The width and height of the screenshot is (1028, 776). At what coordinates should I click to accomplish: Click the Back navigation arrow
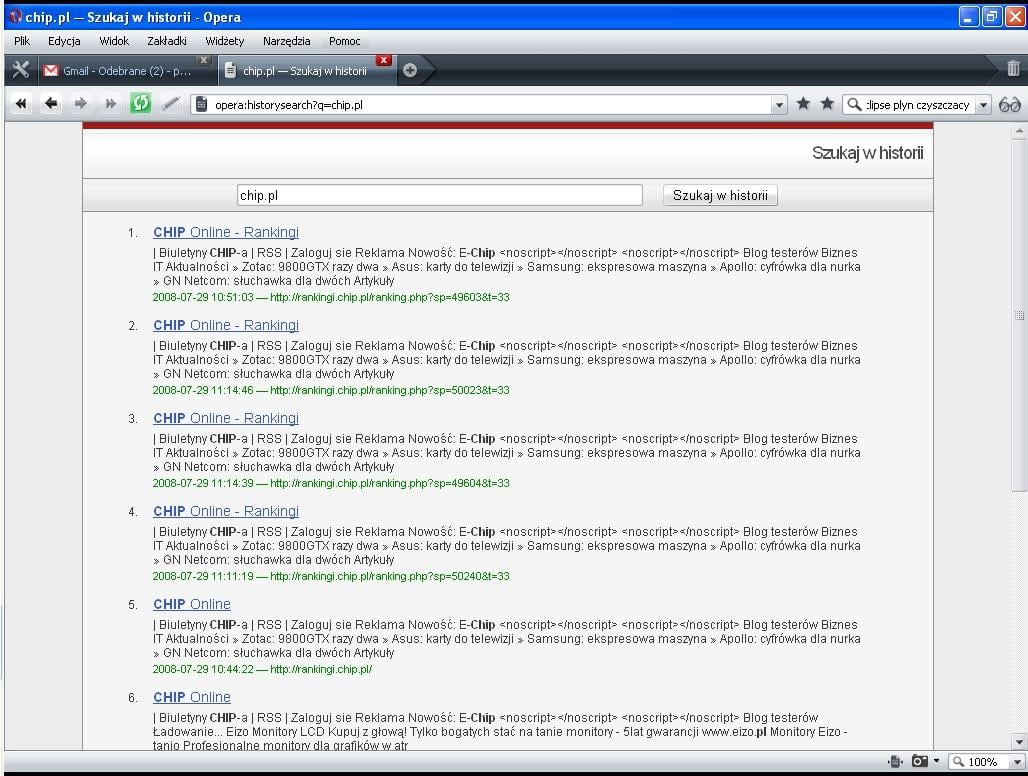coord(51,104)
